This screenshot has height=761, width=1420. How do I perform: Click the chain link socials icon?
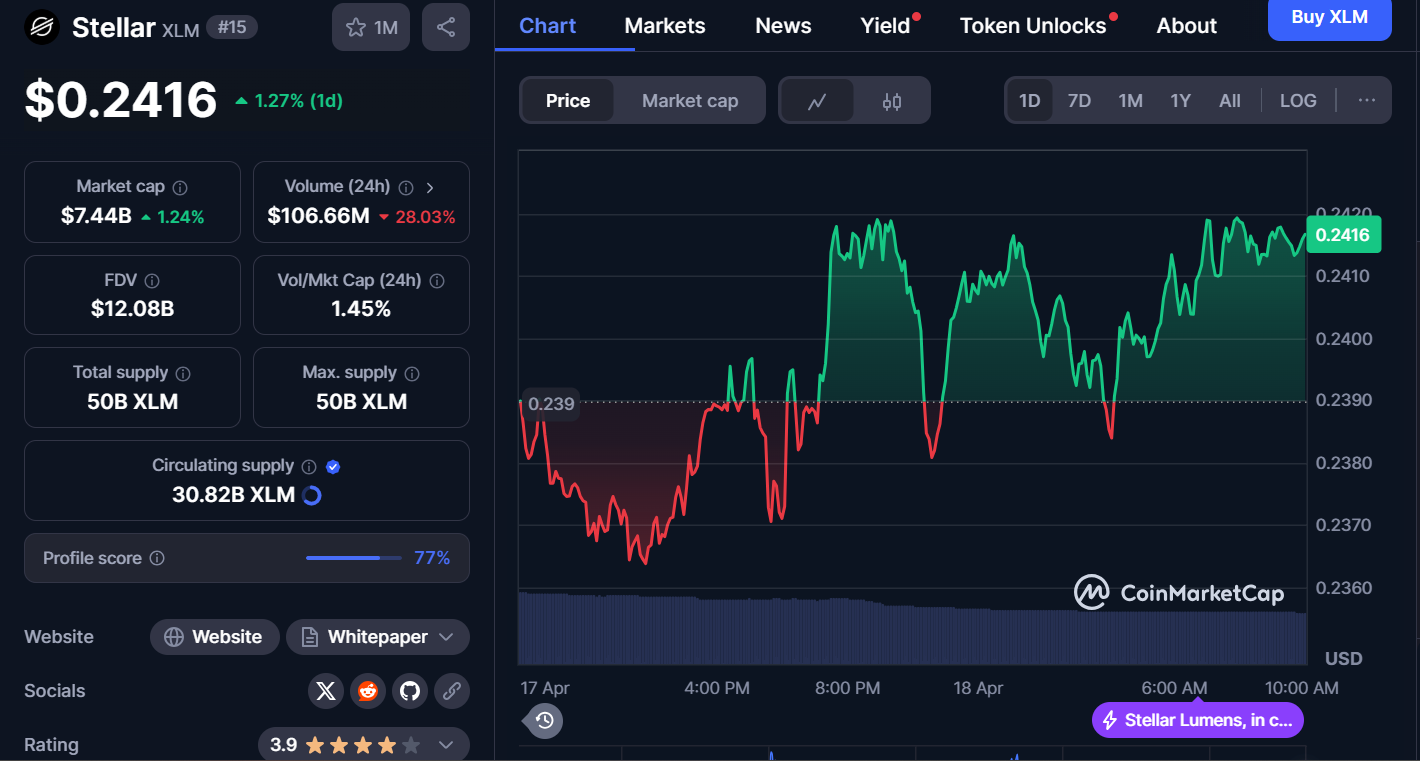coord(452,691)
